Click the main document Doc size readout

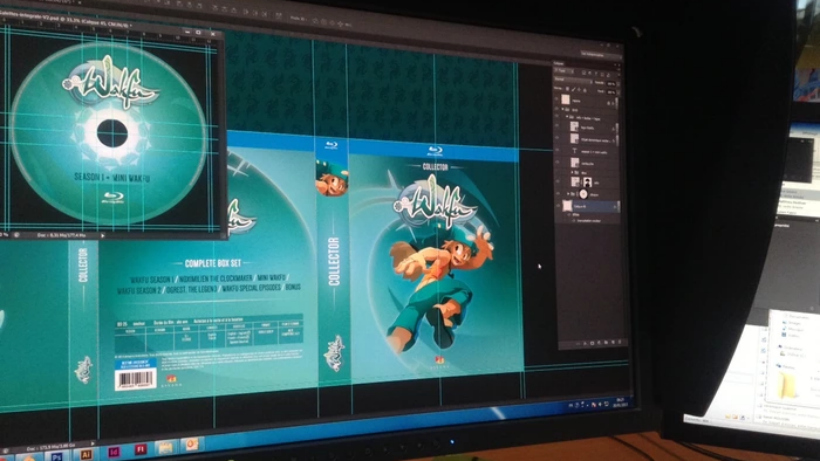pyautogui.click(x=52, y=446)
